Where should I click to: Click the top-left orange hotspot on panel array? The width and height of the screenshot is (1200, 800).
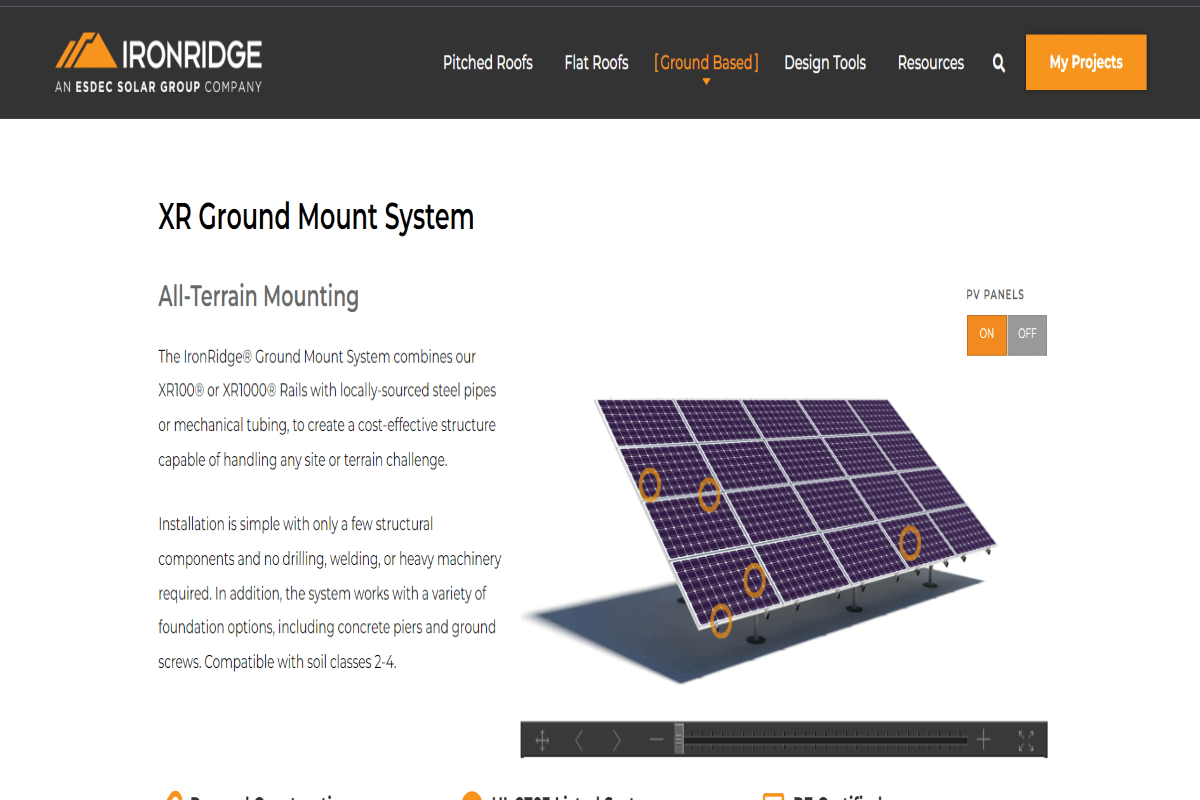pos(650,484)
